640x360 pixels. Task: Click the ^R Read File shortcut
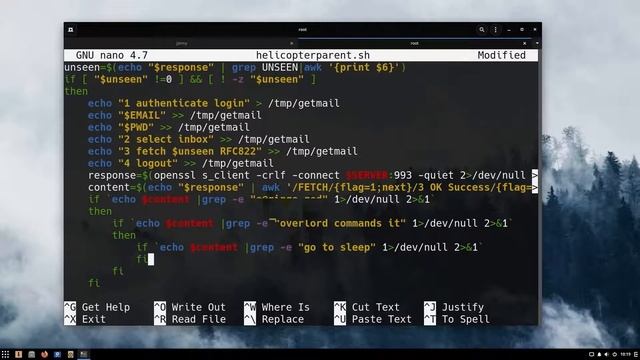(x=190, y=319)
